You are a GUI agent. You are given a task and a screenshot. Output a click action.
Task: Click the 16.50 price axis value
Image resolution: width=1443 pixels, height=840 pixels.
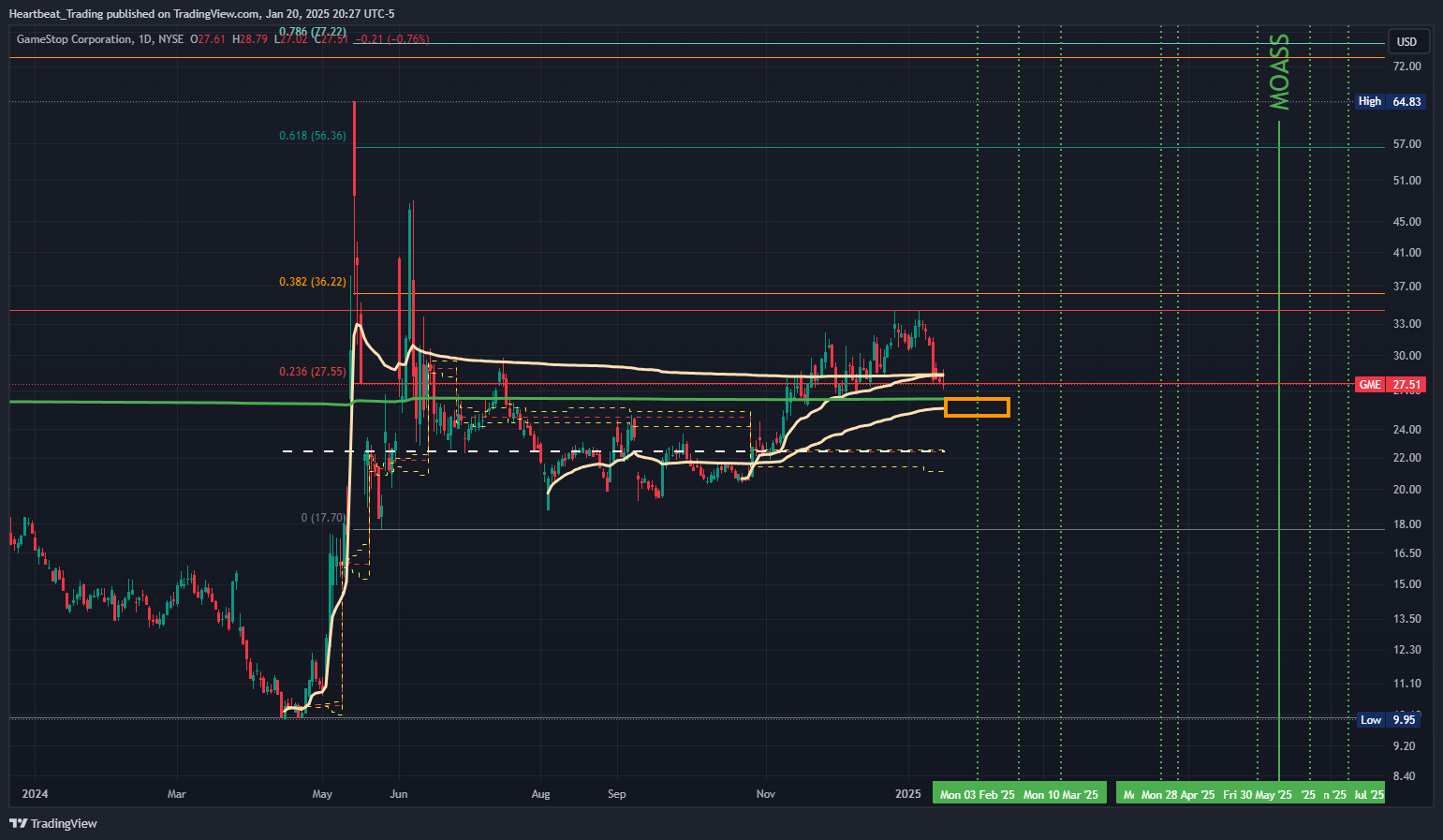(1406, 553)
